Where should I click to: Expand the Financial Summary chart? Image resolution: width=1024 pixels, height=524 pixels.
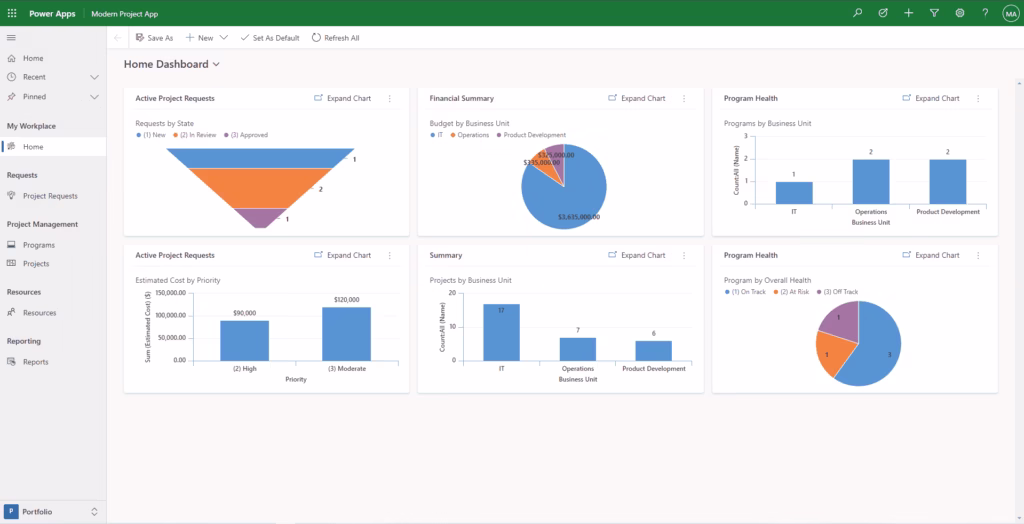click(636, 99)
